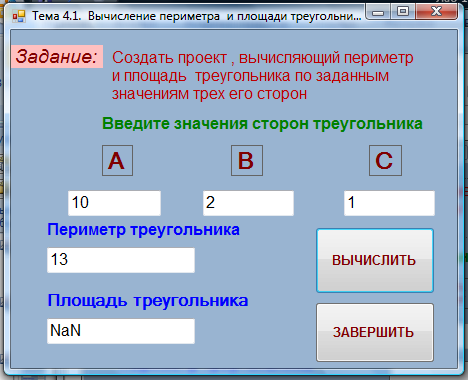Click the red task description Создать проект text
The image size is (468, 380).
coord(263,76)
